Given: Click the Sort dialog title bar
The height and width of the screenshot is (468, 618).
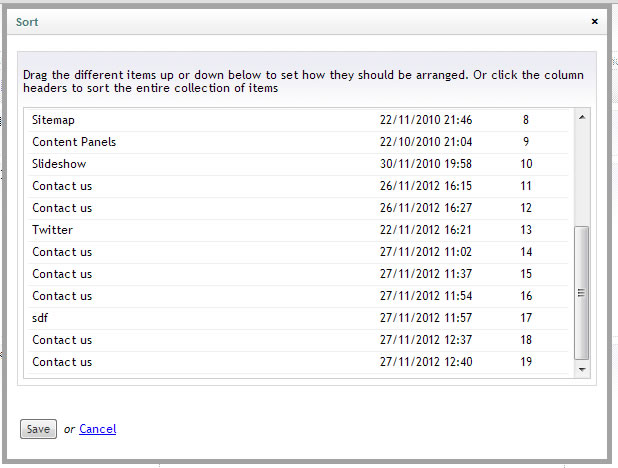Looking at the screenshot, I should click(300, 21).
